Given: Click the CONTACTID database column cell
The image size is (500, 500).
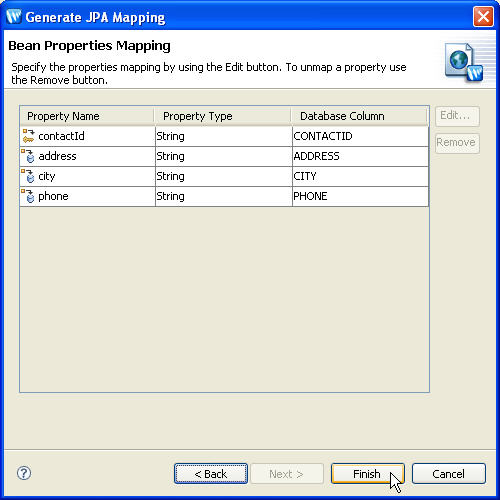Looking at the screenshot, I should (360, 136).
